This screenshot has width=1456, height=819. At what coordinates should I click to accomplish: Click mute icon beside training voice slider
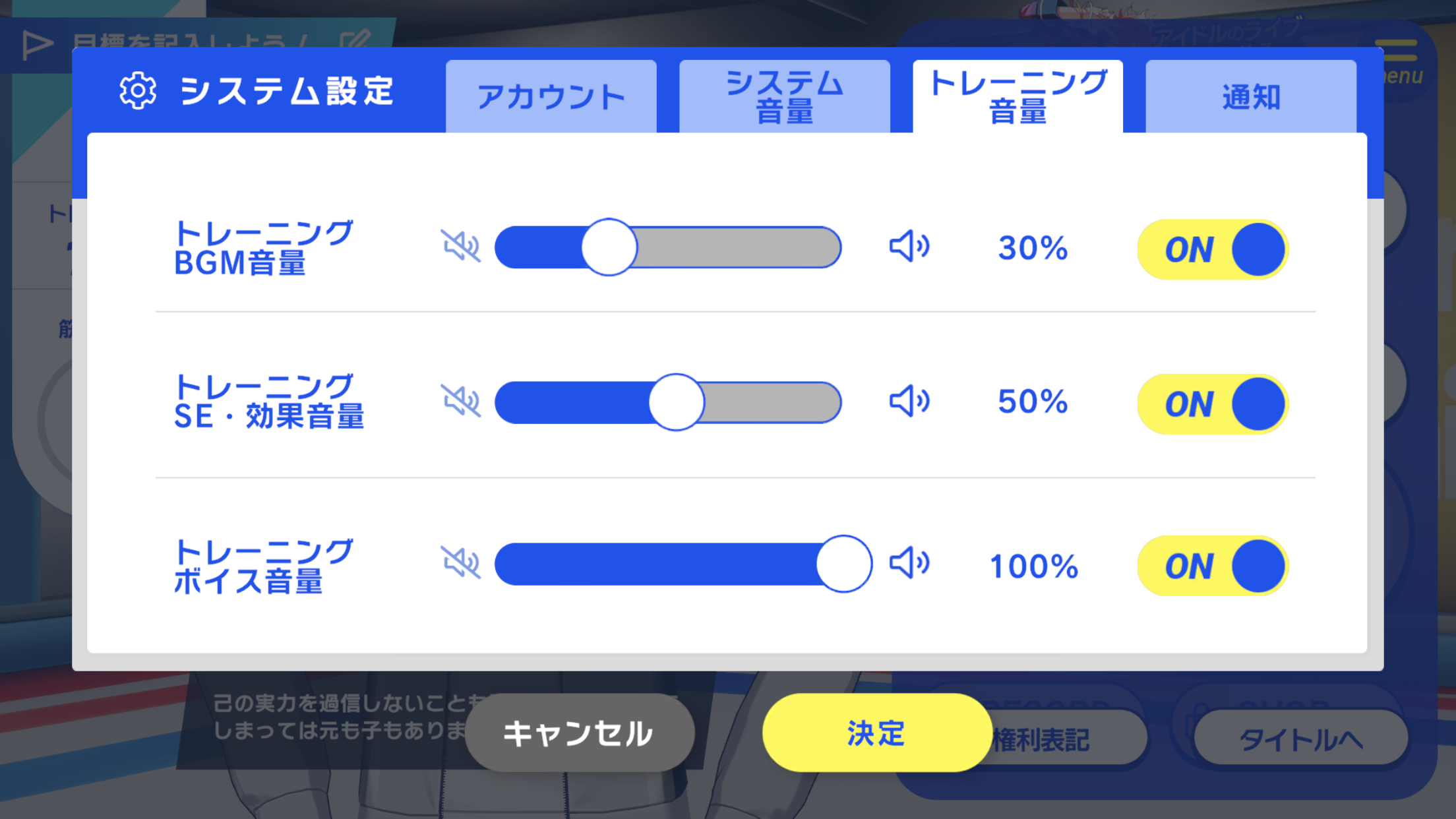[x=461, y=563]
